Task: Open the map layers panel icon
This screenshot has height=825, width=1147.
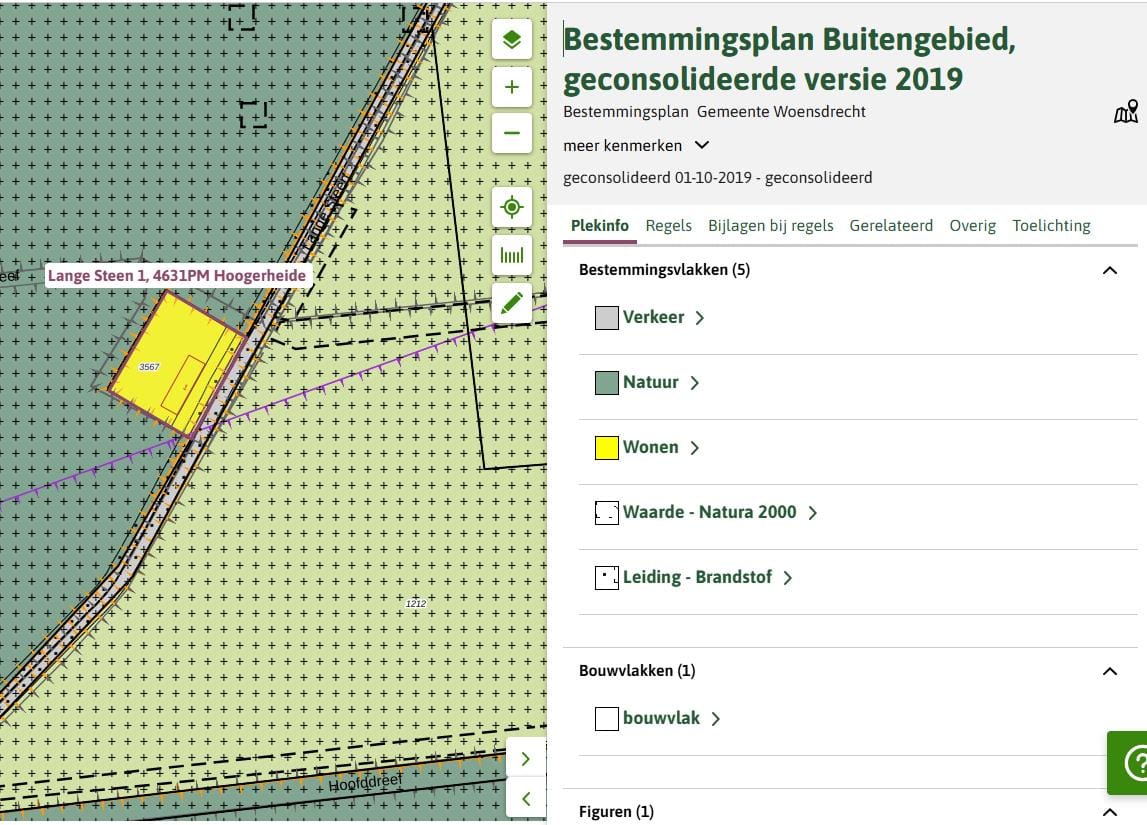Action: click(511, 40)
